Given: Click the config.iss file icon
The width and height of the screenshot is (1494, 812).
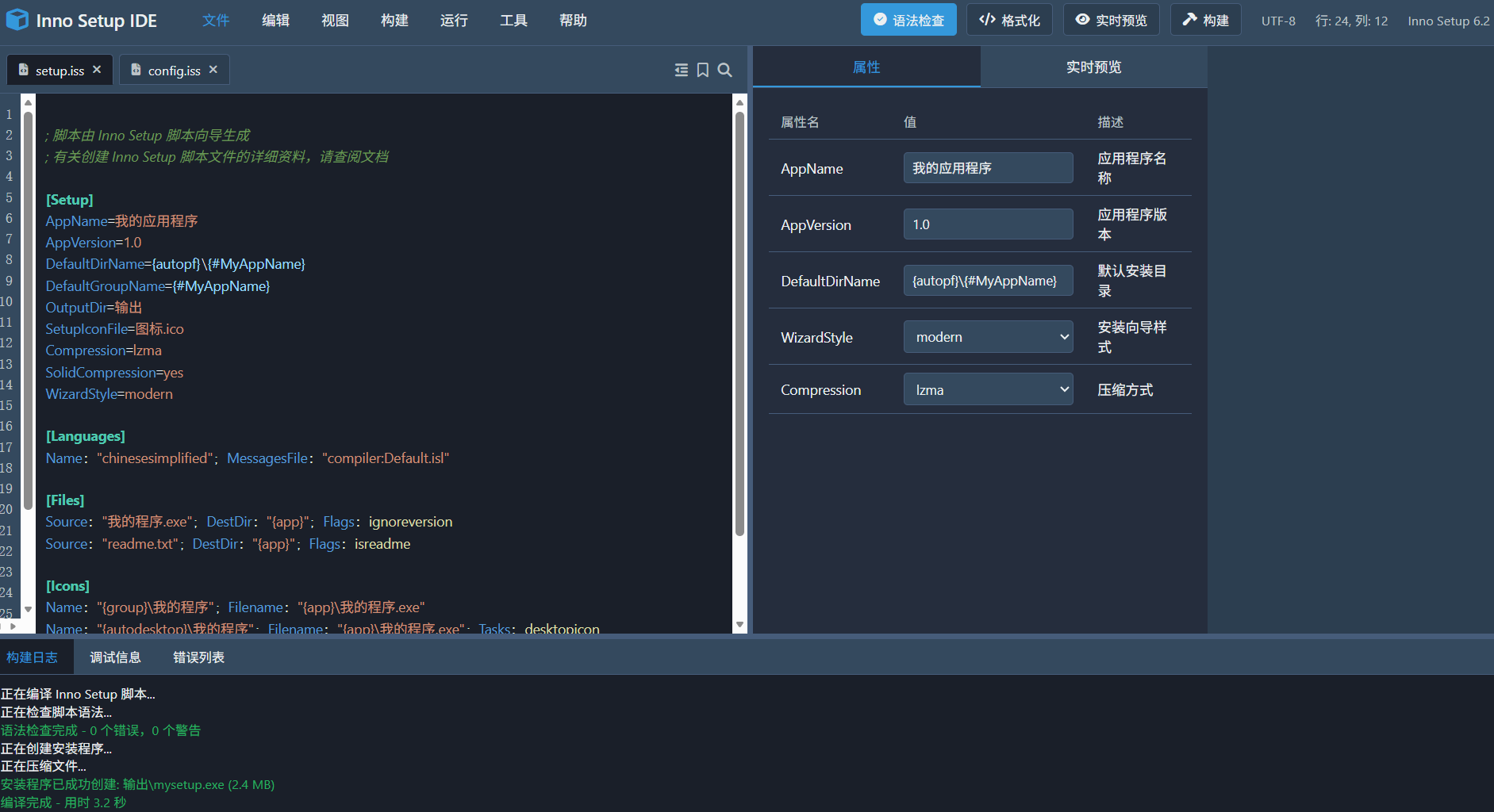Looking at the screenshot, I should tap(136, 70).
